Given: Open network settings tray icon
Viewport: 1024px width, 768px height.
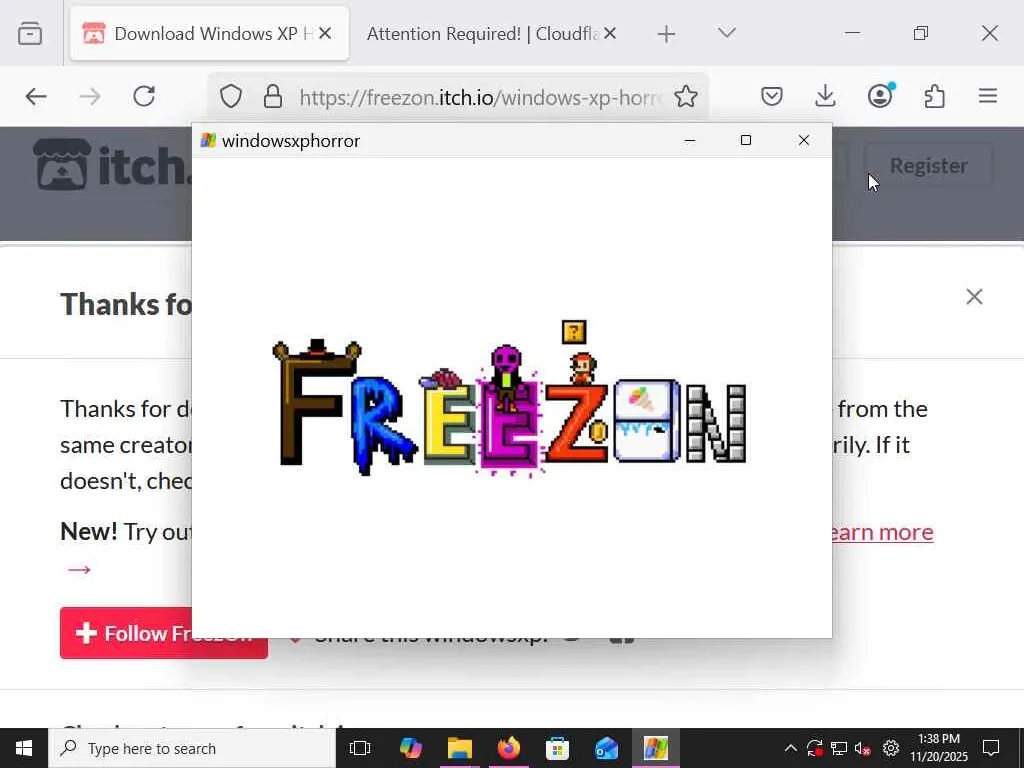Looking at the screenshot, I should (839, 748).
